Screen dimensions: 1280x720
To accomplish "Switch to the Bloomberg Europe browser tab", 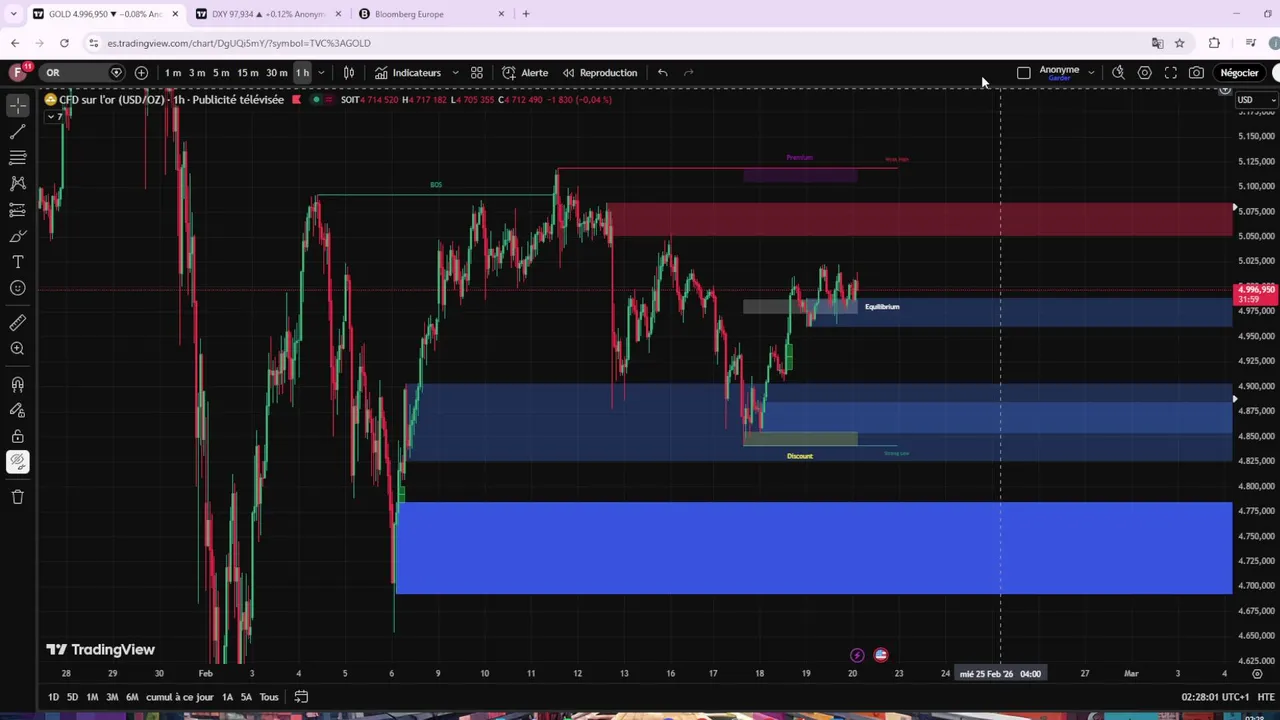I will (430, 14).
